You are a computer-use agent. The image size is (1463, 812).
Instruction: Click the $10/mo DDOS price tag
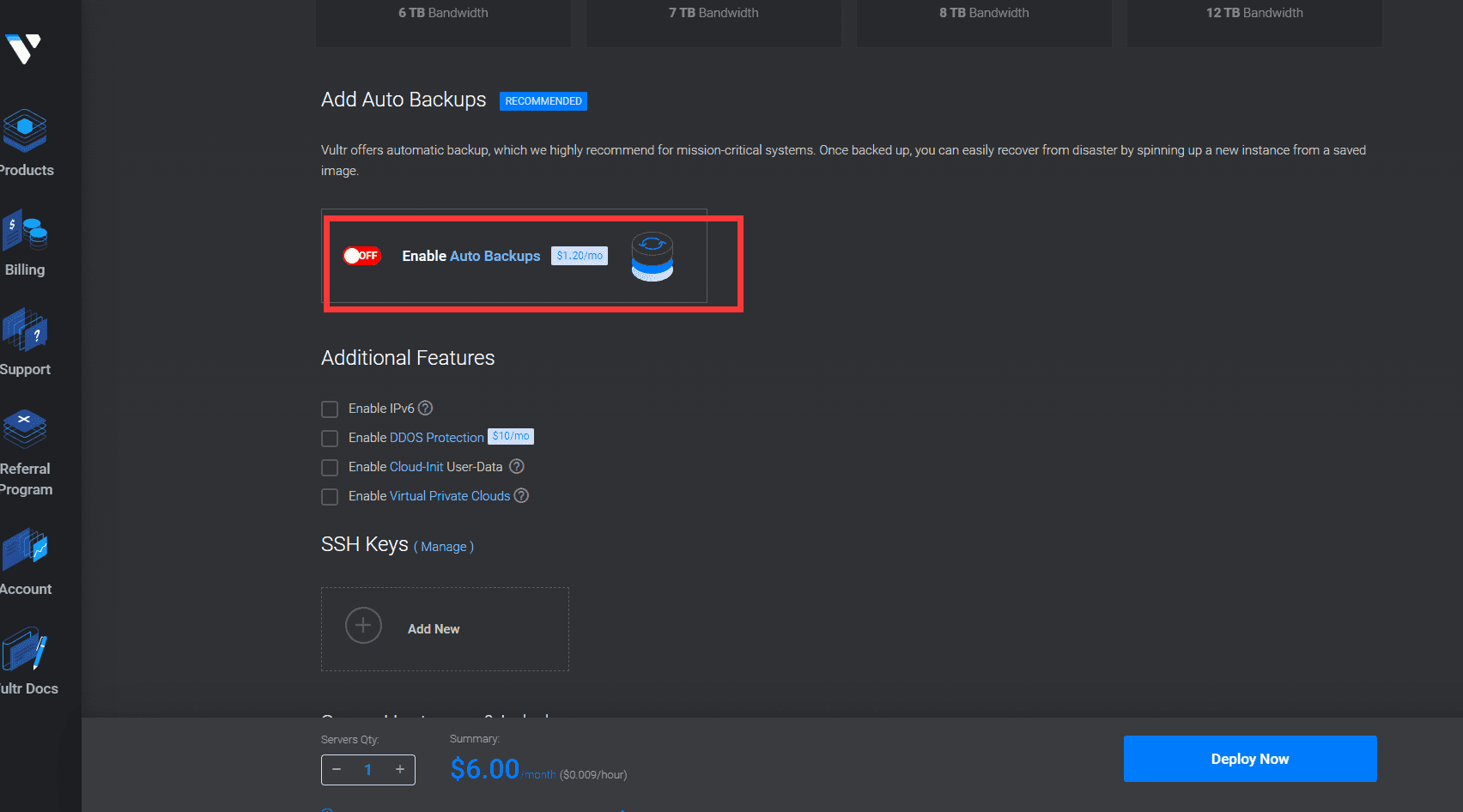click(x=511, y=436)
